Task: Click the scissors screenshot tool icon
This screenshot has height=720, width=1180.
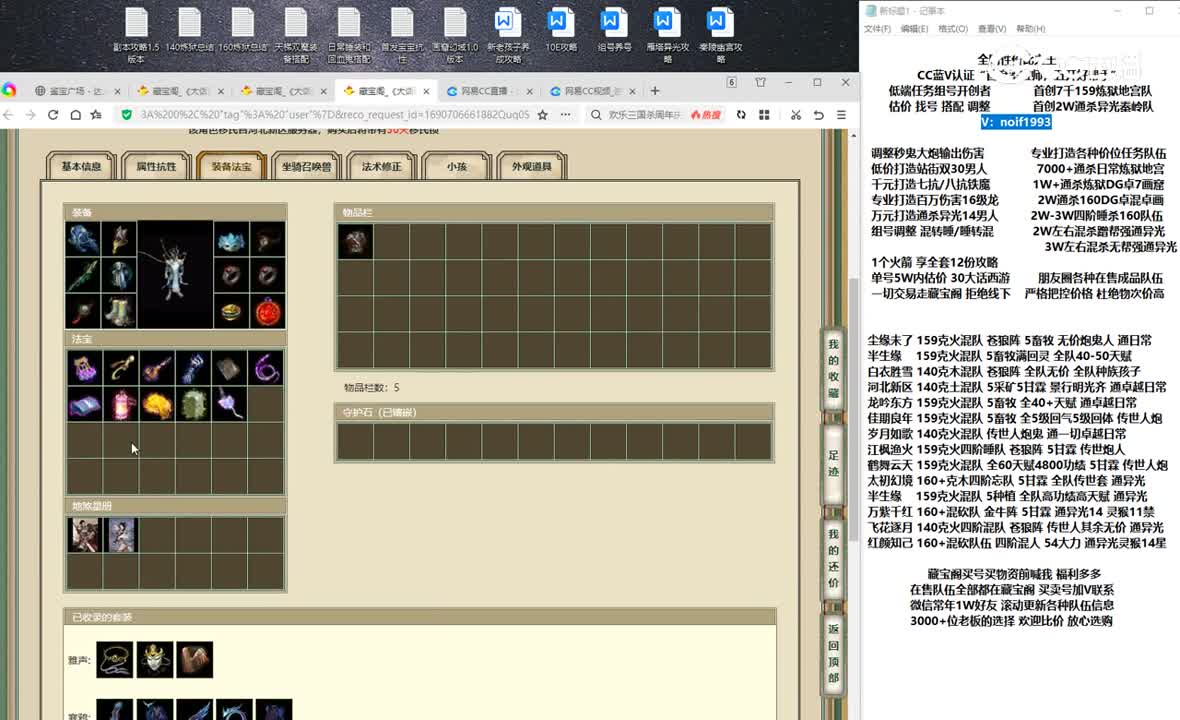Action: tap(795, 114)
